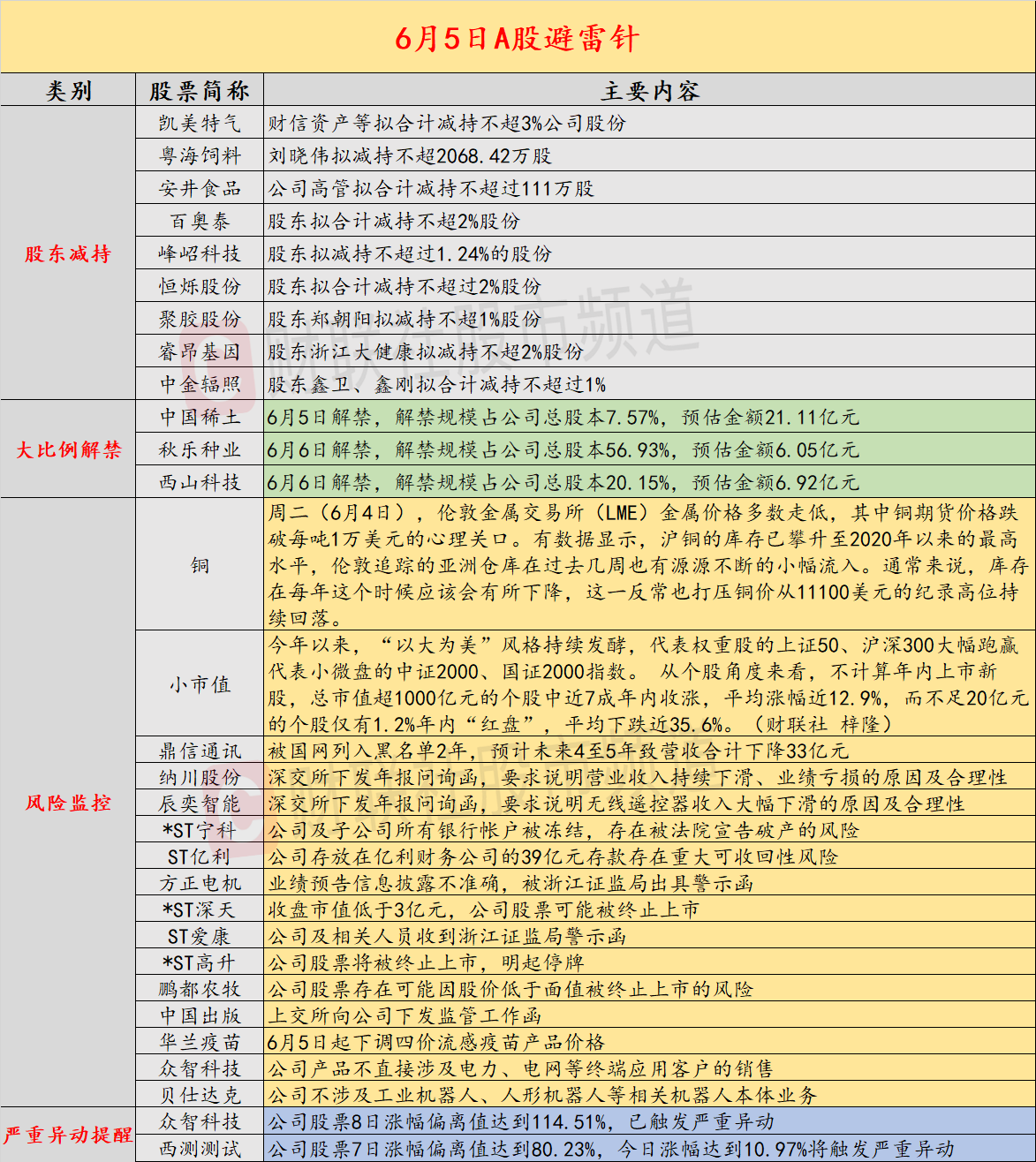The height and width of the screenshot is (1162, 1036).
Task: Click 公司股票8日涨幅偏离值达到114.51% text
Action: (522, 1122)
